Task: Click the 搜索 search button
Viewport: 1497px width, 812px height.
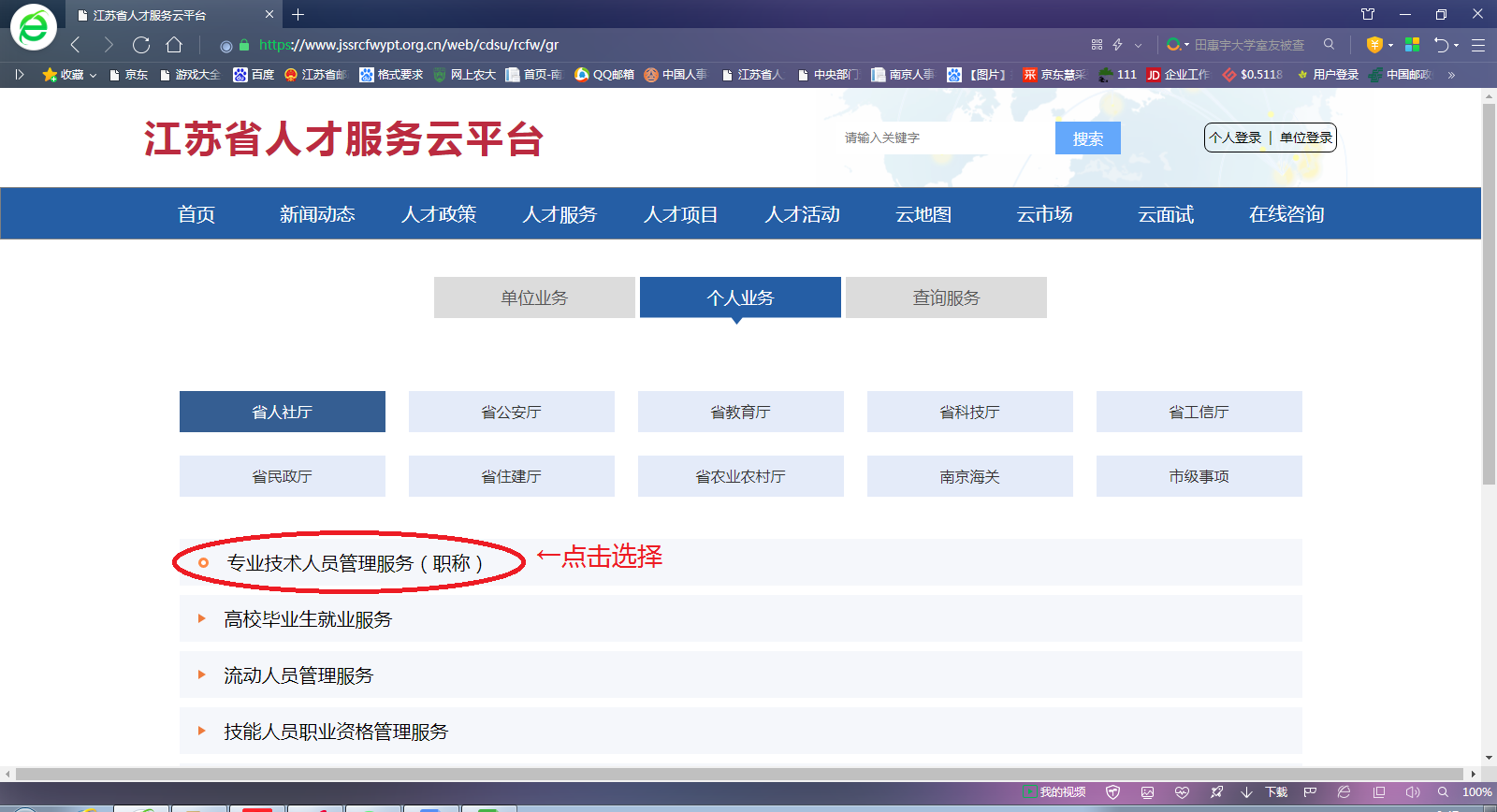Action: (1088, 138)
